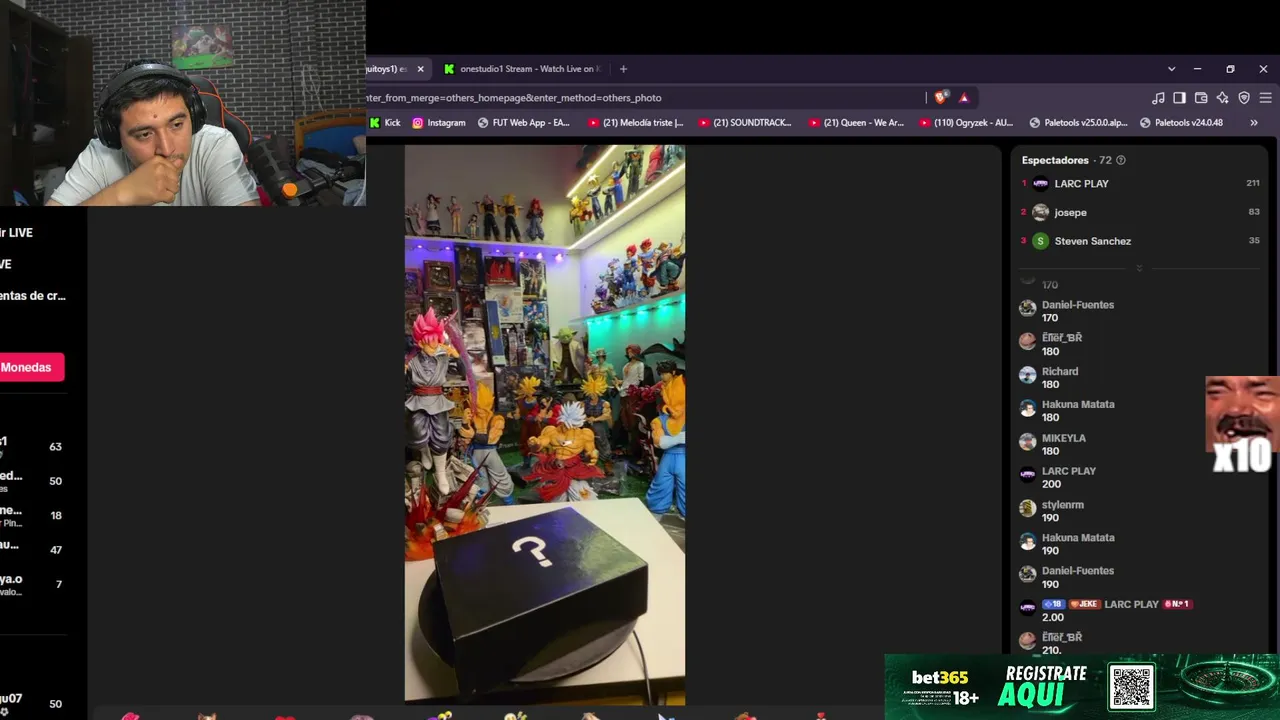Open josepe's avatar in top viewers
Image resolution: width=1280 pixels, height=720 pixels.
coord(1041,212)
